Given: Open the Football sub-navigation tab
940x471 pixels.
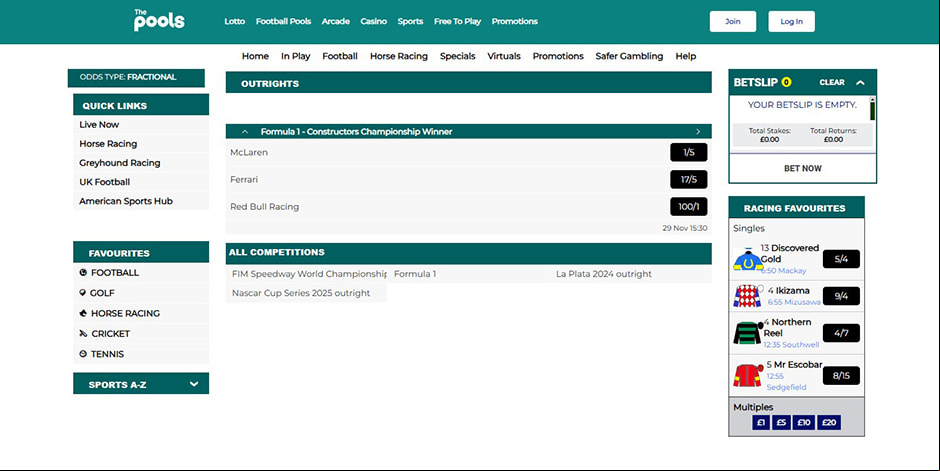Looking at the screenshot, I should pos(340,56).
